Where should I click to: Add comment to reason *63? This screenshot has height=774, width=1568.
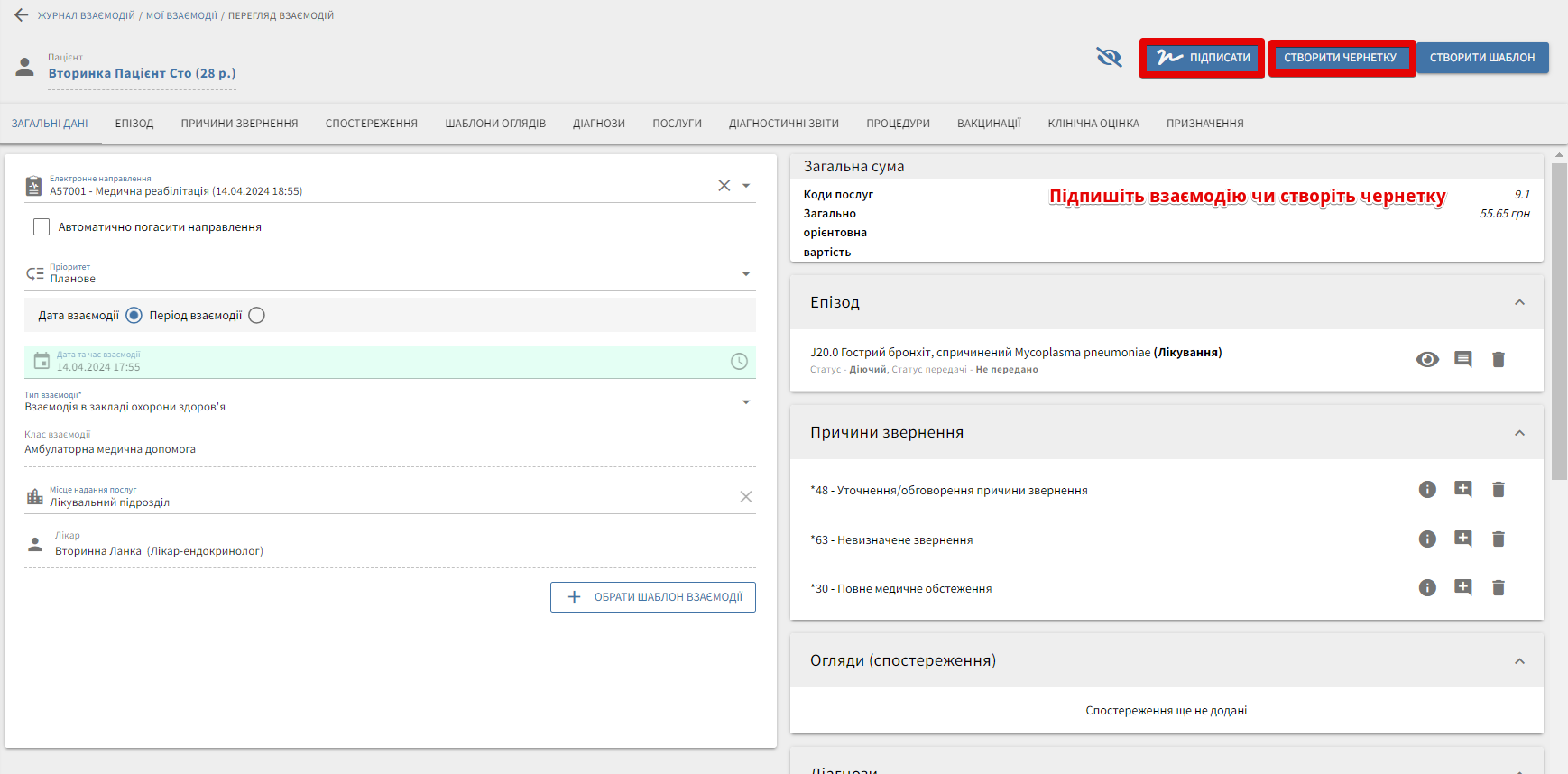coord(1463,539)
